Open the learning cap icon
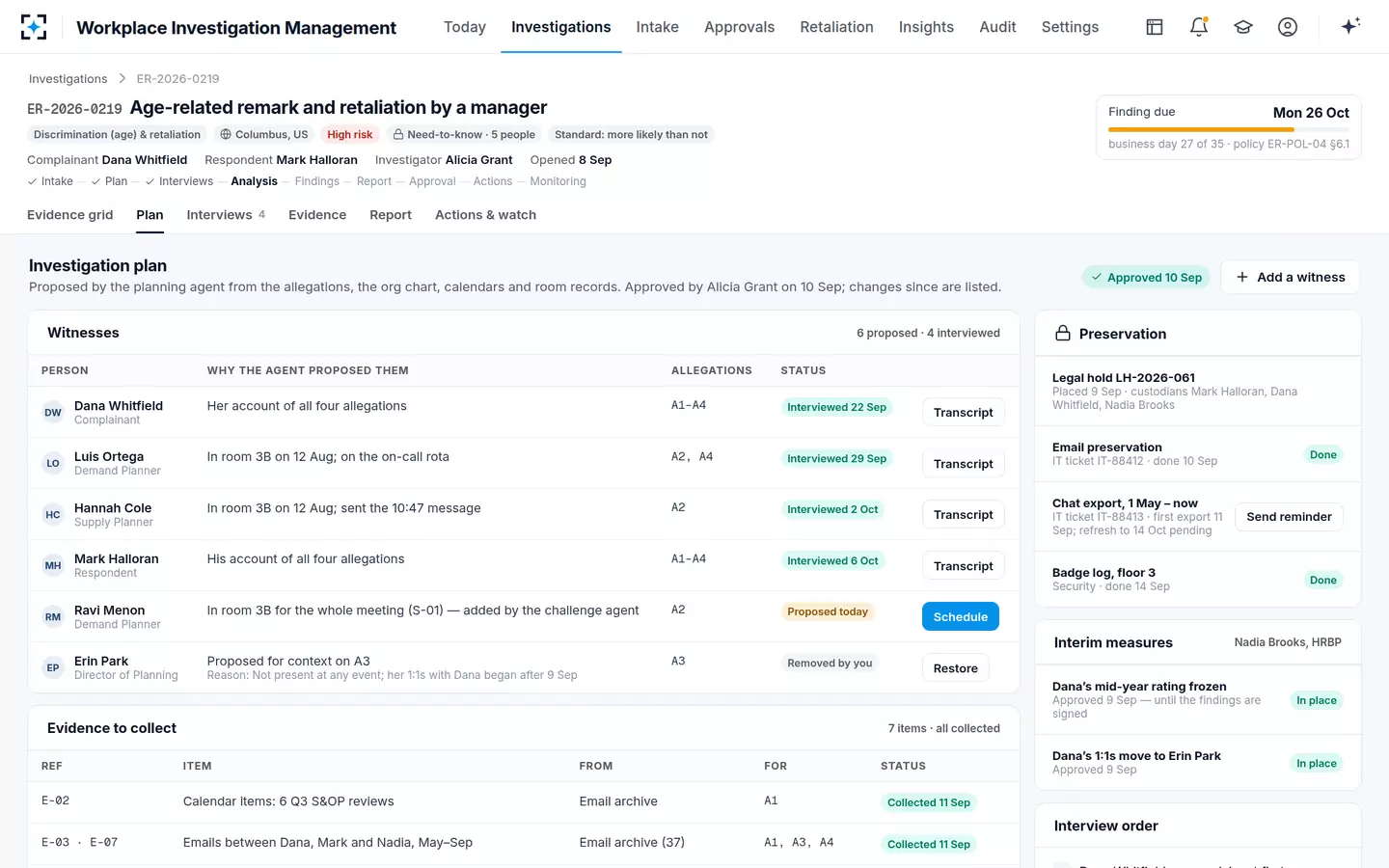The height and width of the screenshot is (868, 1389). 1243,27
